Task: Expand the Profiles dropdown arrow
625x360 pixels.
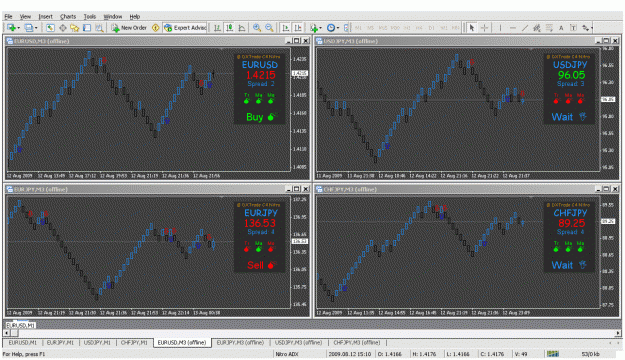Action: pos(36,28)
